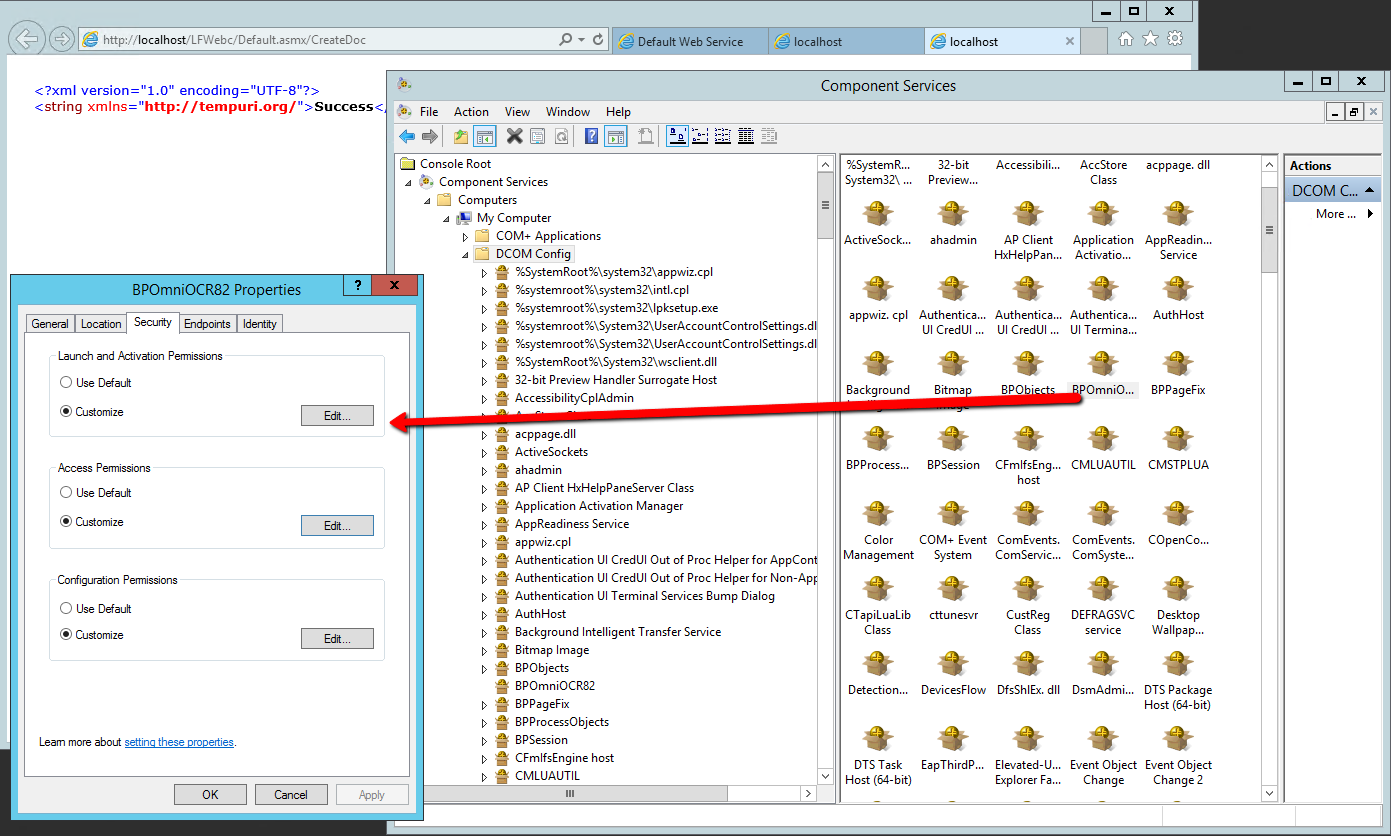Click the browser Favorites star icon

[x=1150, y=39]
